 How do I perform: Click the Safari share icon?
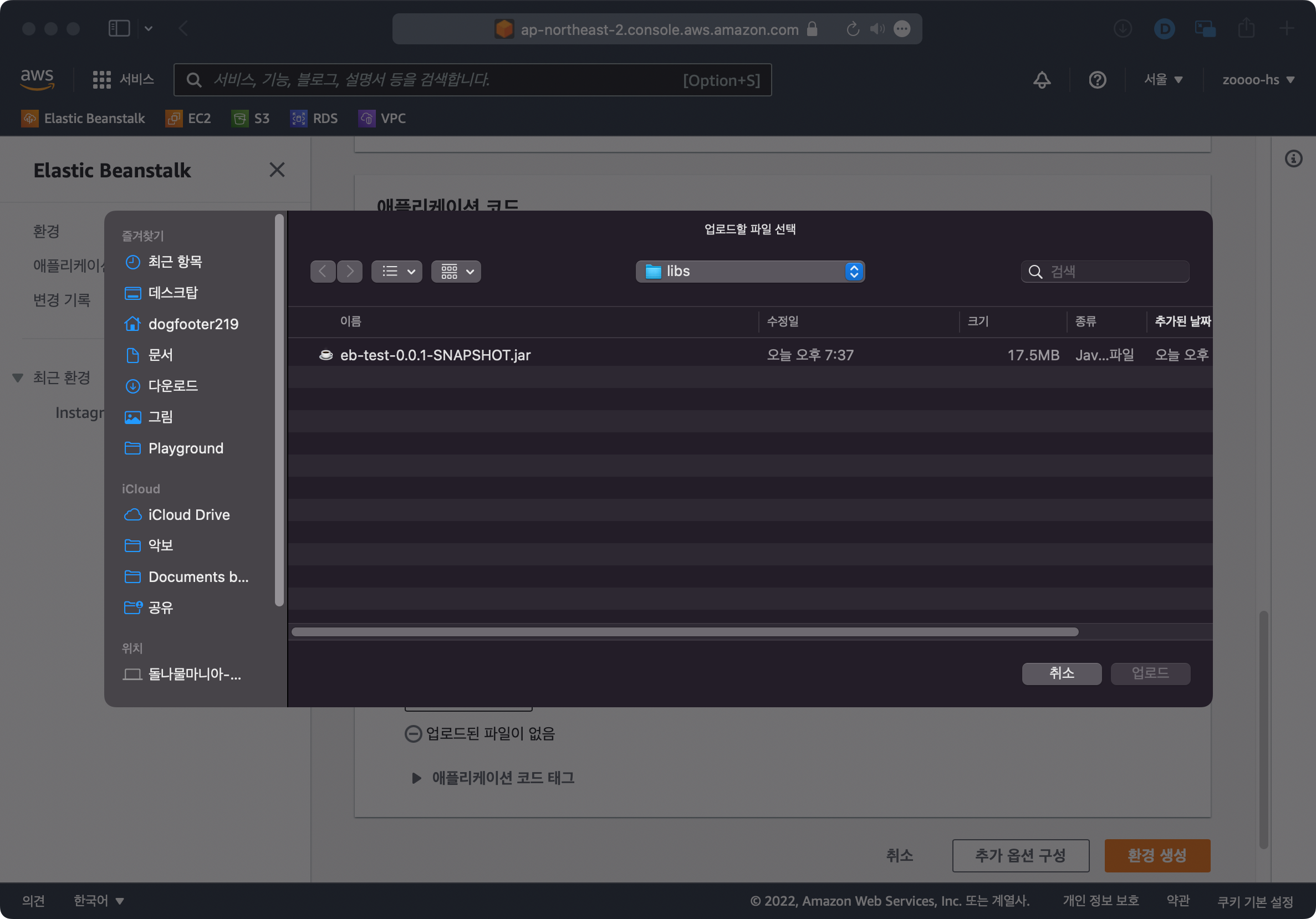click(1246, 29)
